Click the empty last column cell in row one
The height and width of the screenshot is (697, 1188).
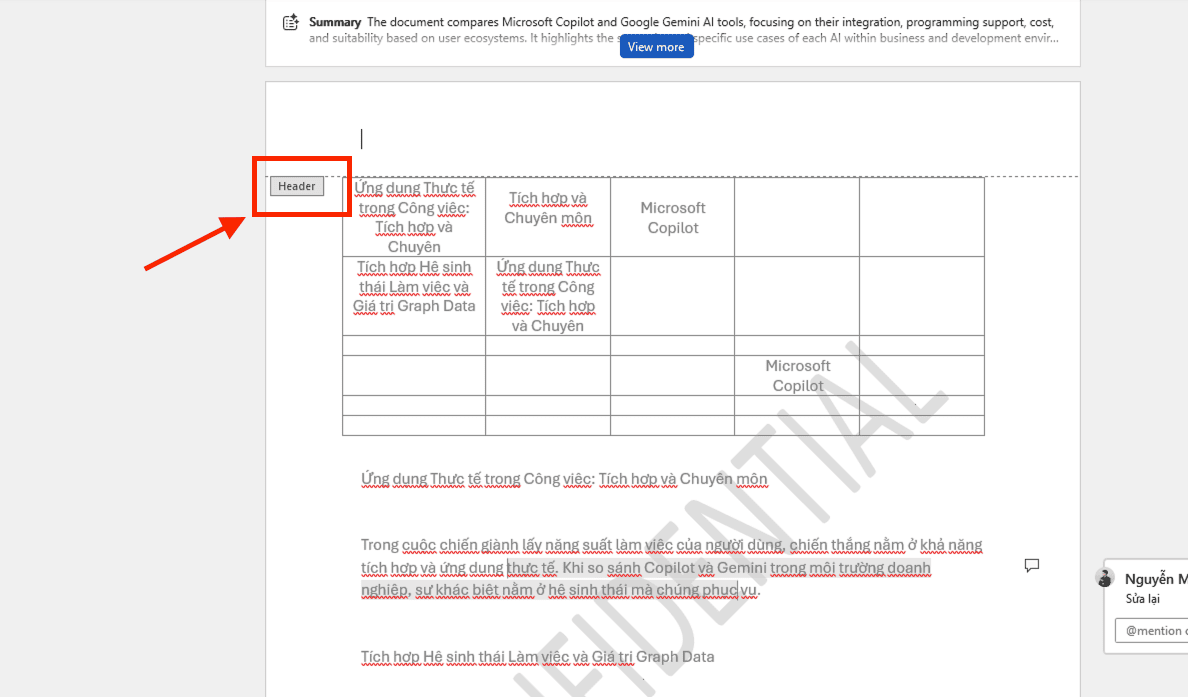pos(922,217)
